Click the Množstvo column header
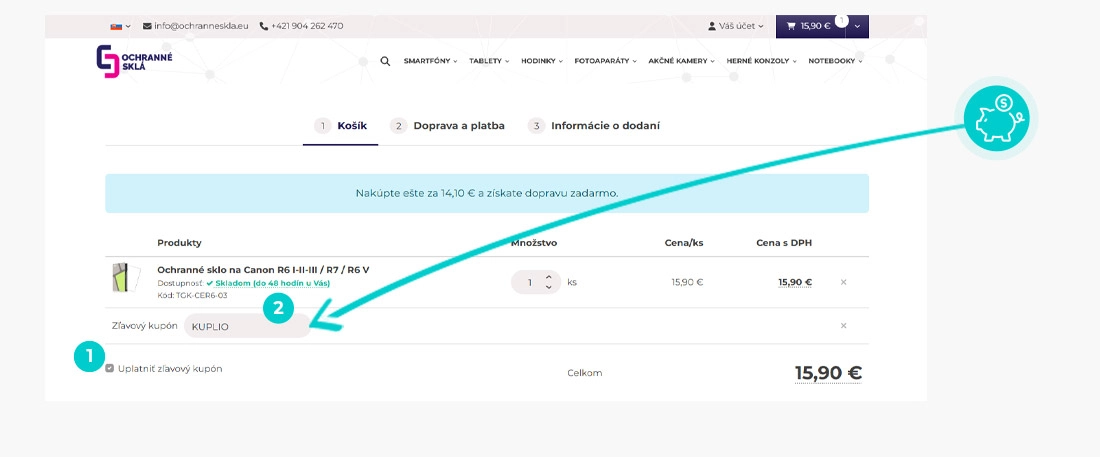This screenshot has width=1100, height=457. coord(534,243)
